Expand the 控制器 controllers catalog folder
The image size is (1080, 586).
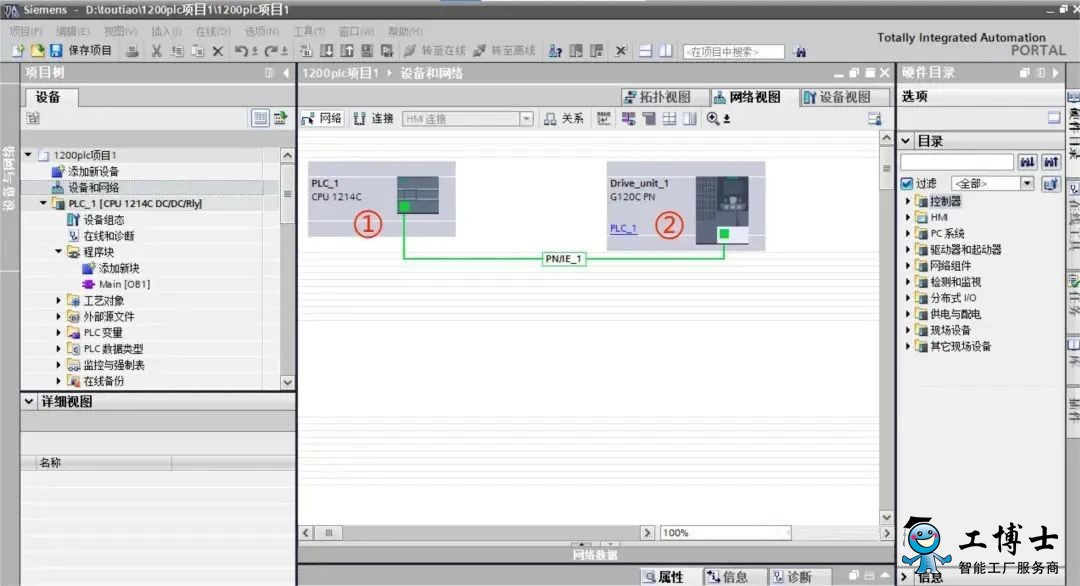click(x=908, y=201)
